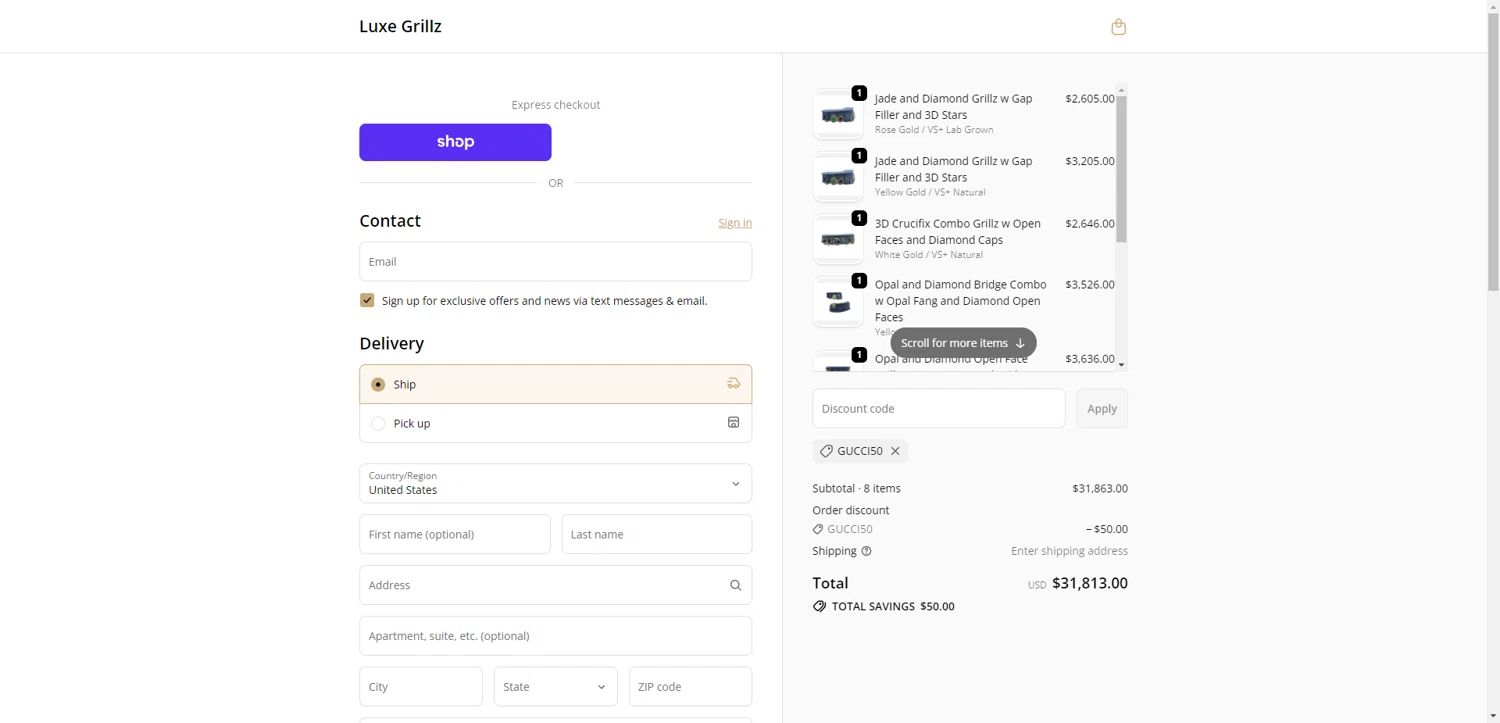The image size is (1500, 723).
Task: Click the order discount GUCCI50 tag icon
Action: pos(818,529)
